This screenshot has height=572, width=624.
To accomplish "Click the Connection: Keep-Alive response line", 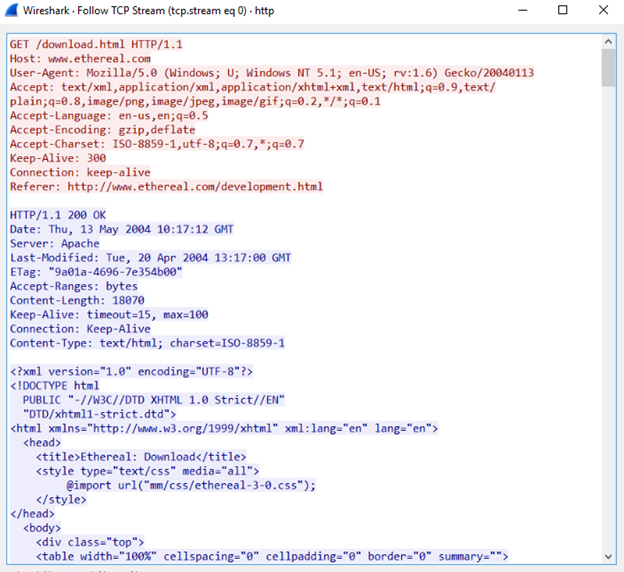I will pos(80,329).
